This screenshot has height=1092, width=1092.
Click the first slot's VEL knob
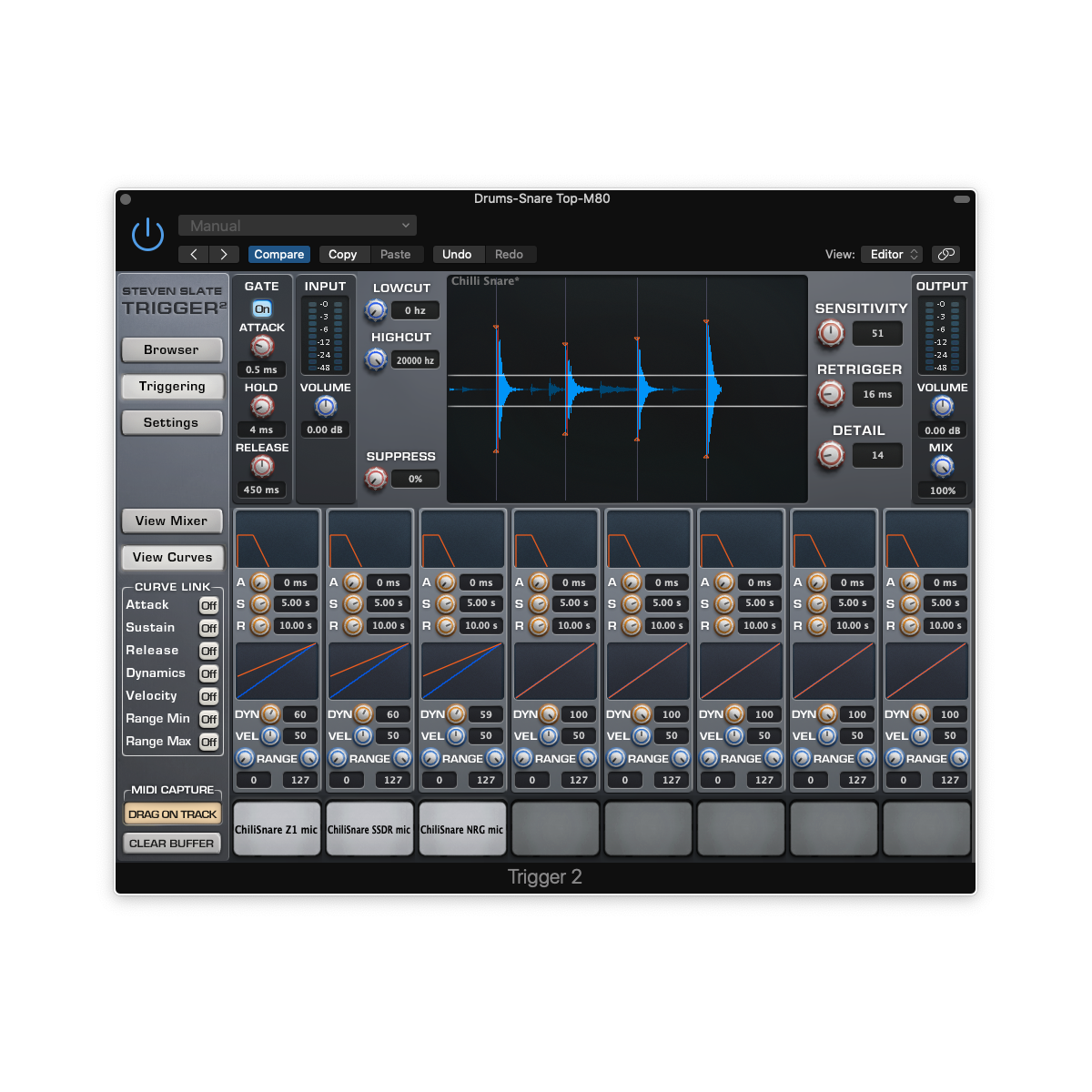[270, 735]
